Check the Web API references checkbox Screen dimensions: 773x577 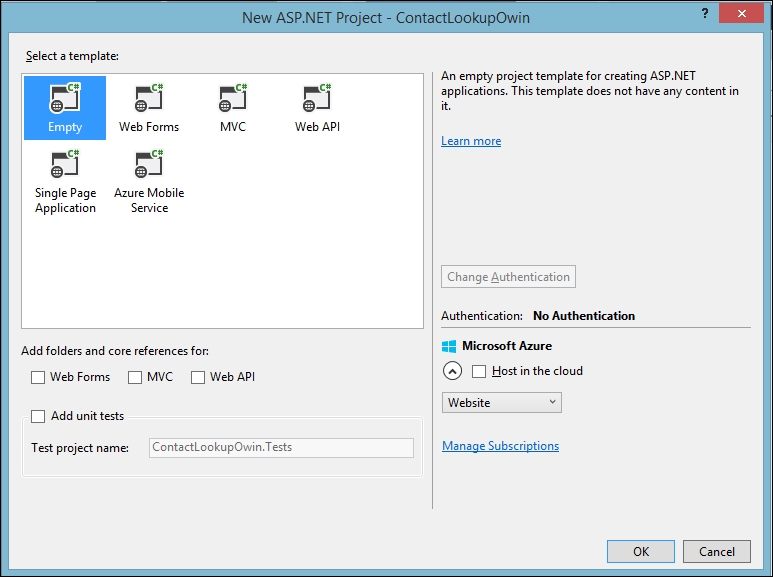(198, 377)
